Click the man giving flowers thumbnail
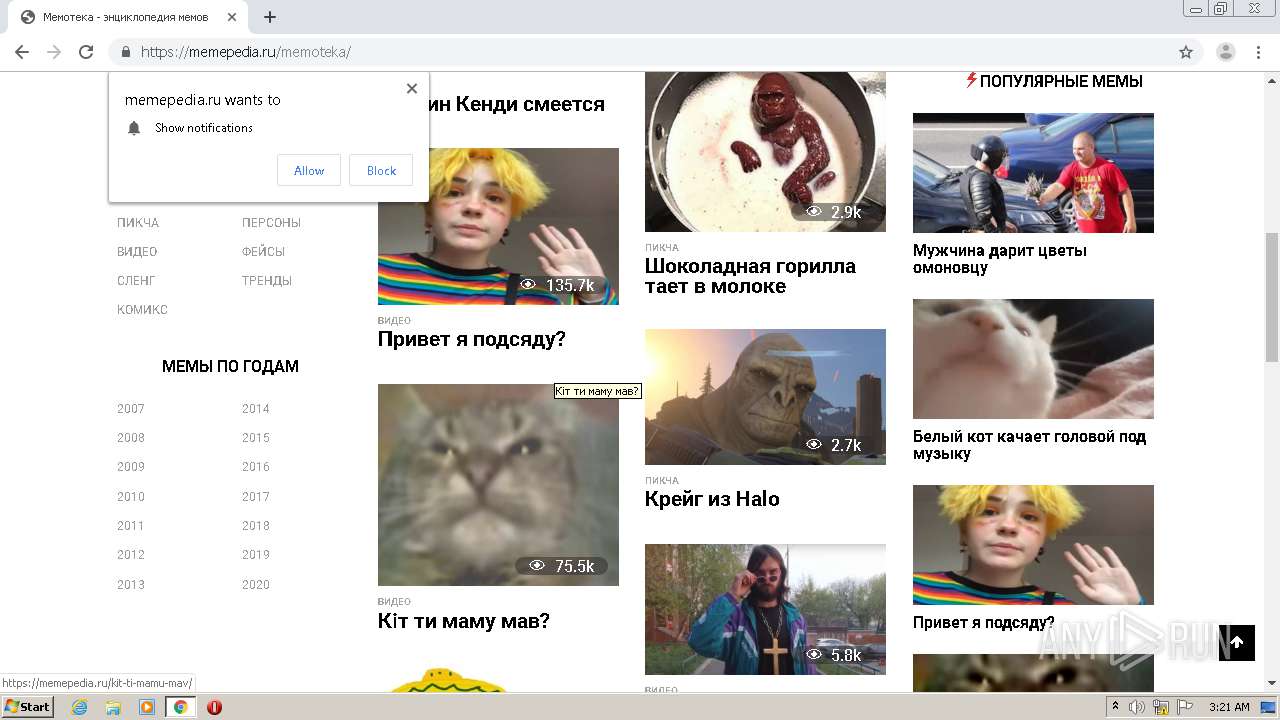Screen dimensions: 1280x720 click(1033, 173)
